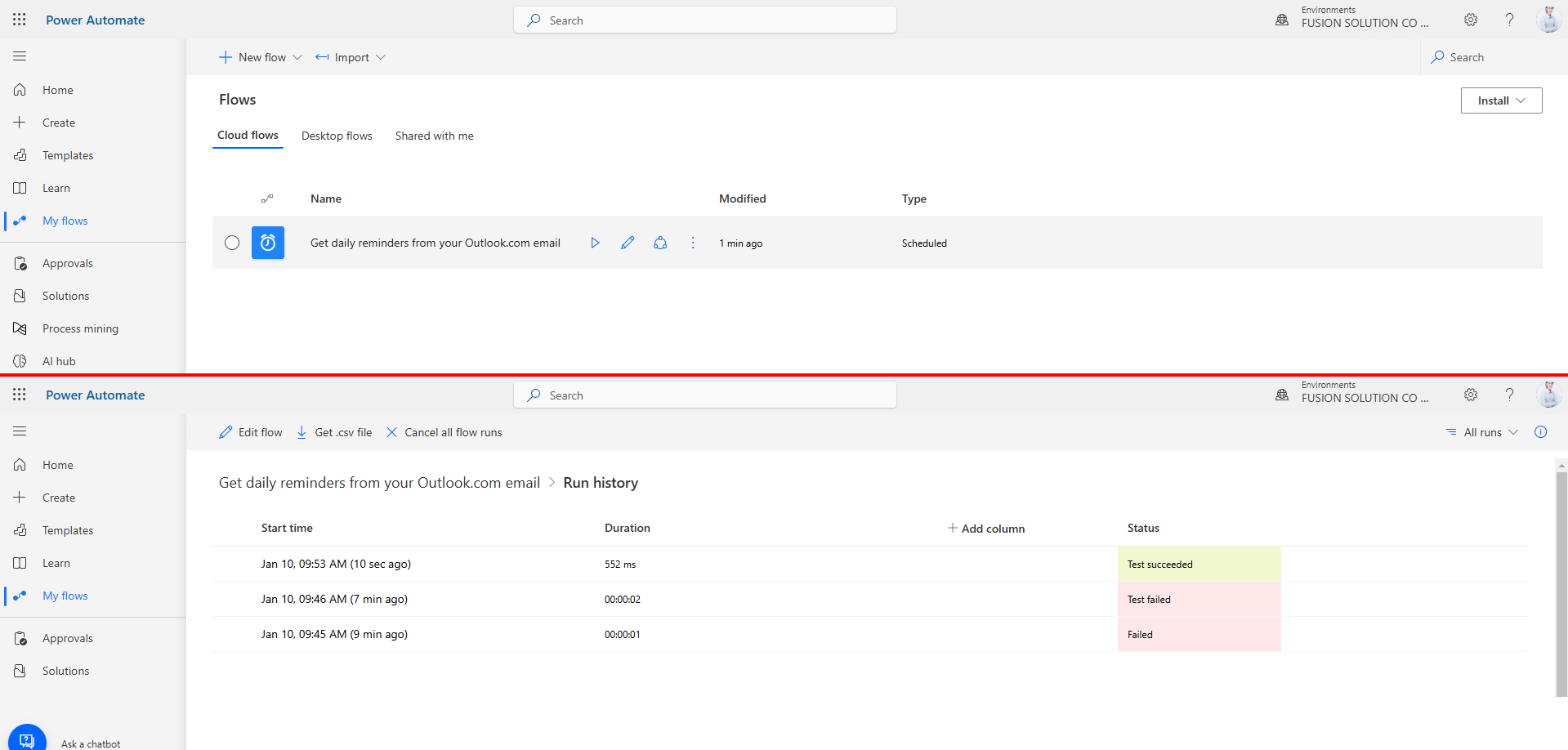
Task: Open app launcher waffle in Run history page
Action: click(20, 395)
